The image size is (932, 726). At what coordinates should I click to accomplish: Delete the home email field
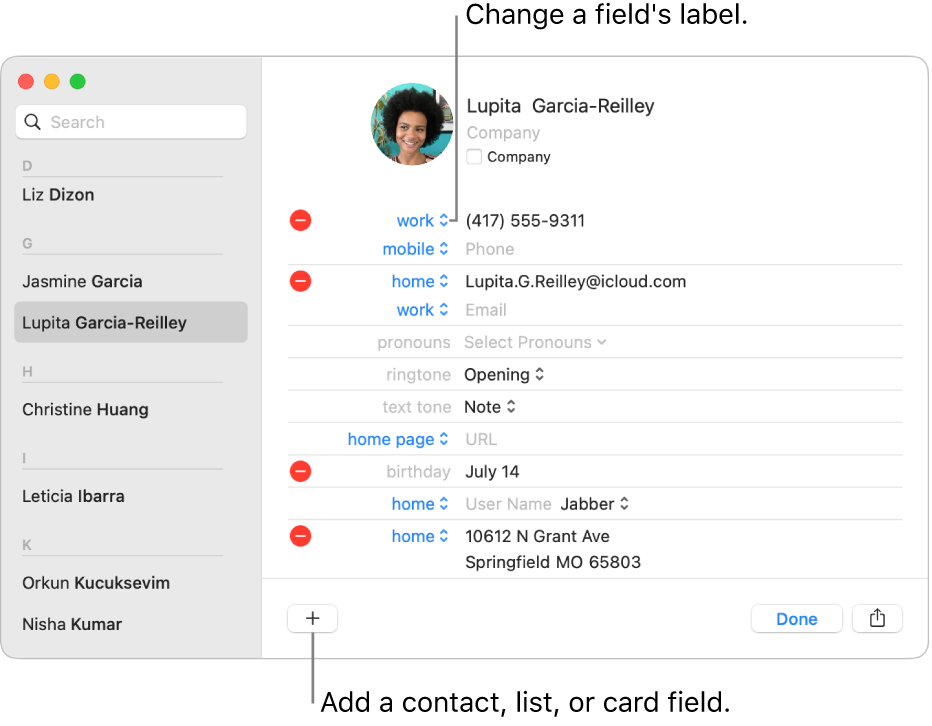pos(300,282)
